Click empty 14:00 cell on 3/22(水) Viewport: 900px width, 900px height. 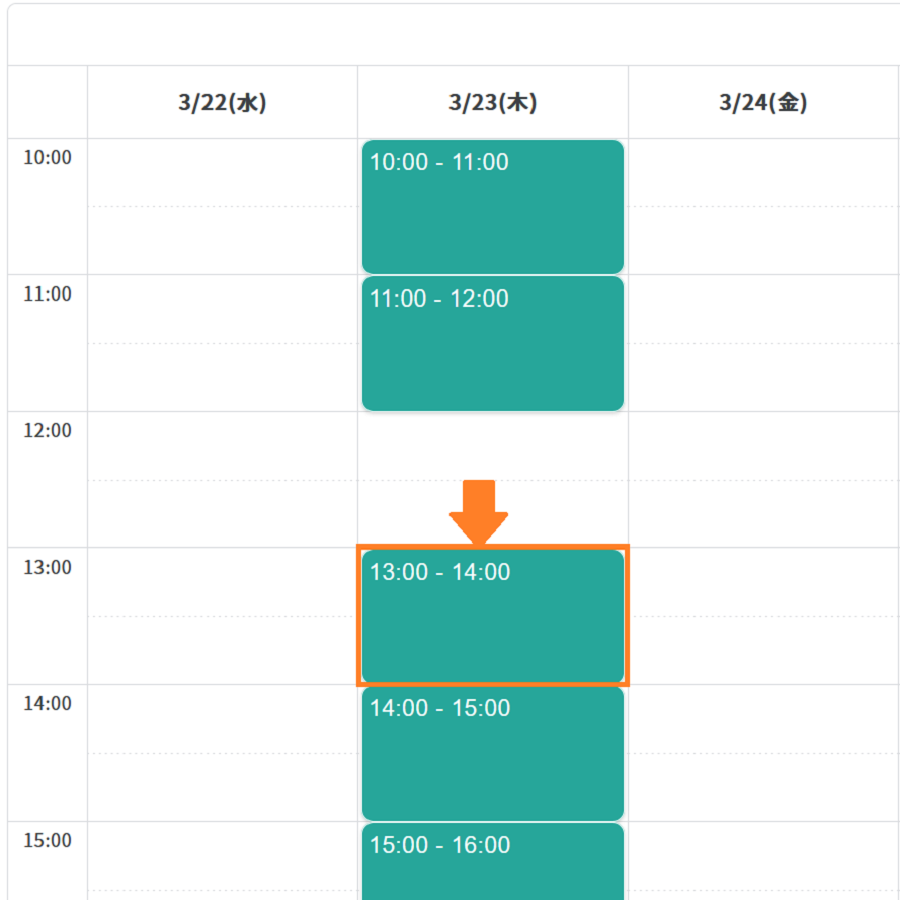coord(222,753)
